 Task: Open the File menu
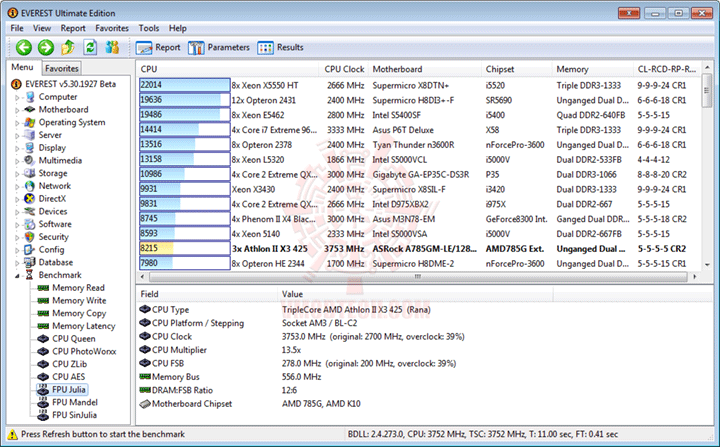(x=17, y=28)
